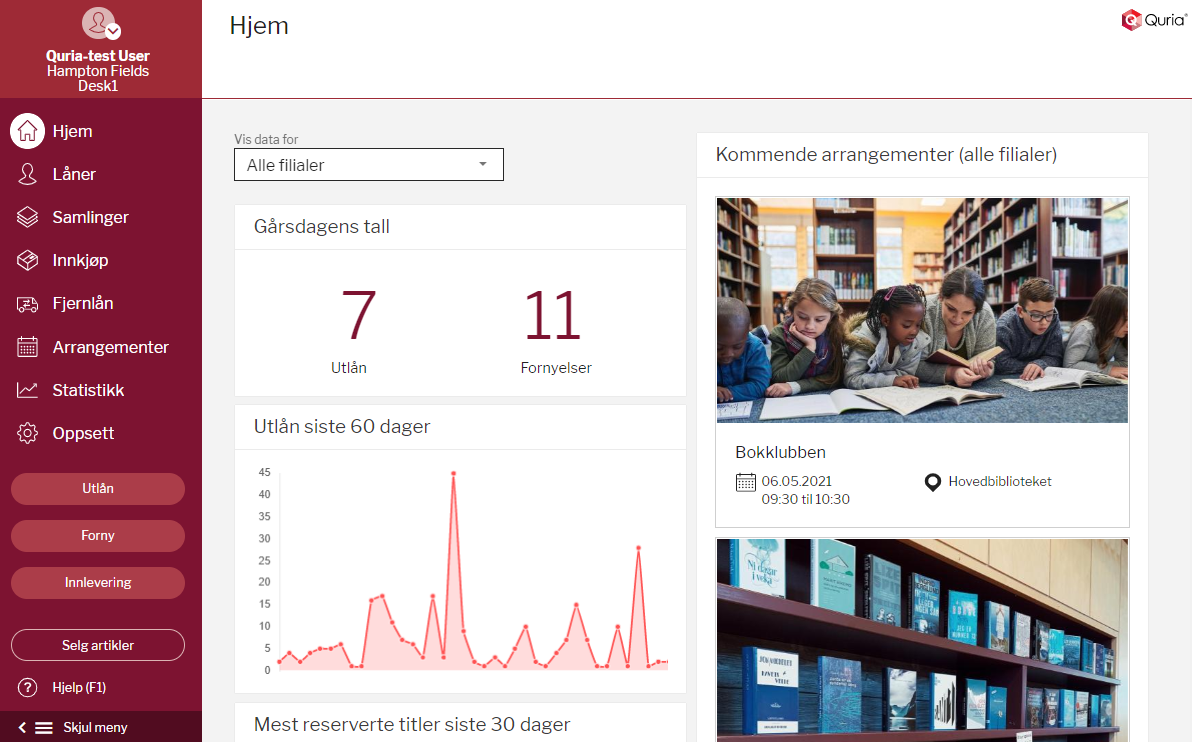Click the Bokklubben event title
1192x742 pixels.
[x=780, y=452]
